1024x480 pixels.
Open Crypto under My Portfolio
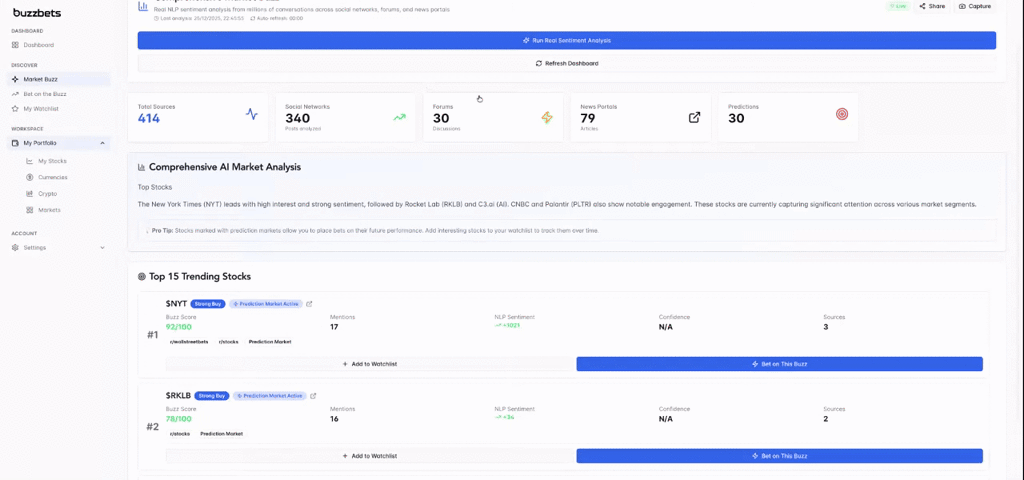pos(47,194)
